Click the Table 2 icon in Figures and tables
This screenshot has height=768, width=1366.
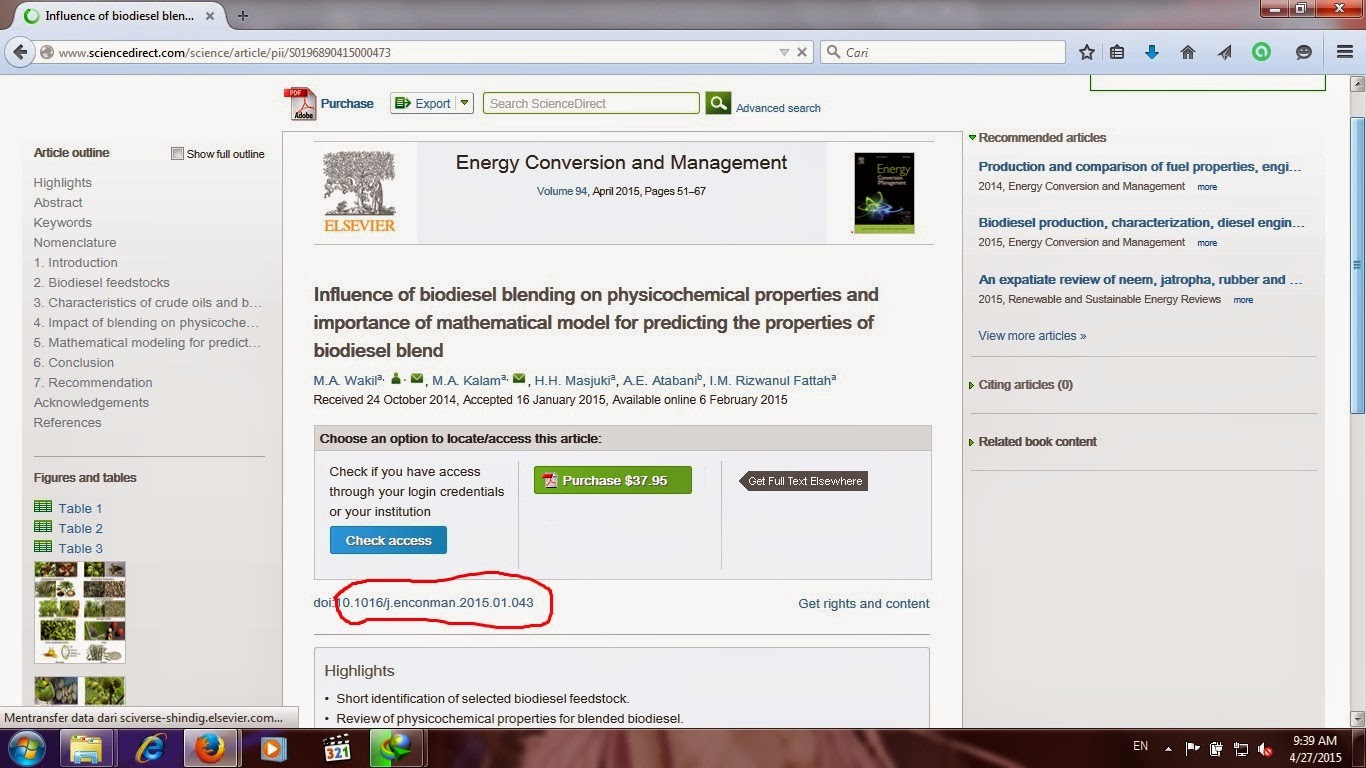click(x=43, y=527)
